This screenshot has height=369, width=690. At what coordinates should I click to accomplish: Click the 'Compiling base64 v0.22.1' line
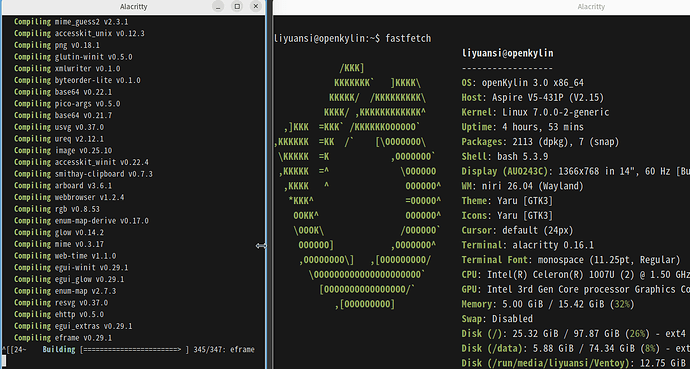pyautogui.click(x=63, y=92)
